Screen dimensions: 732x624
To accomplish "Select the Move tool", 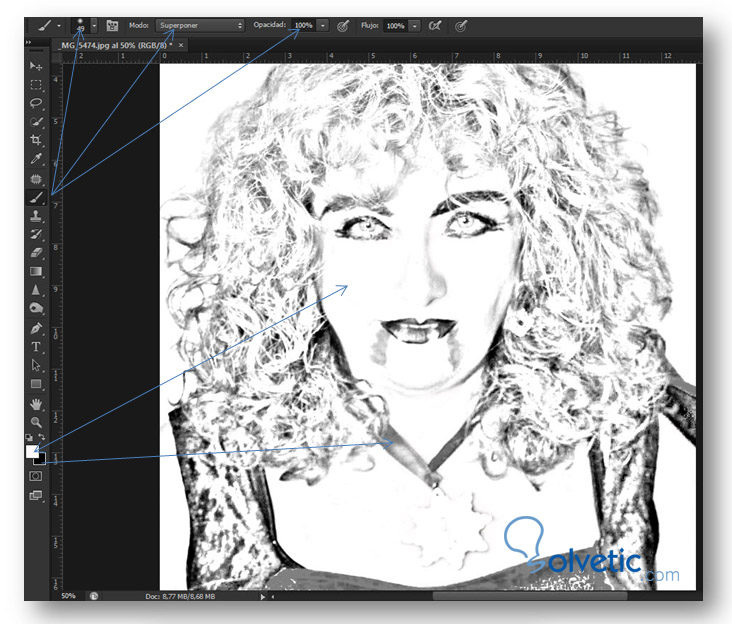I will 36,66.
